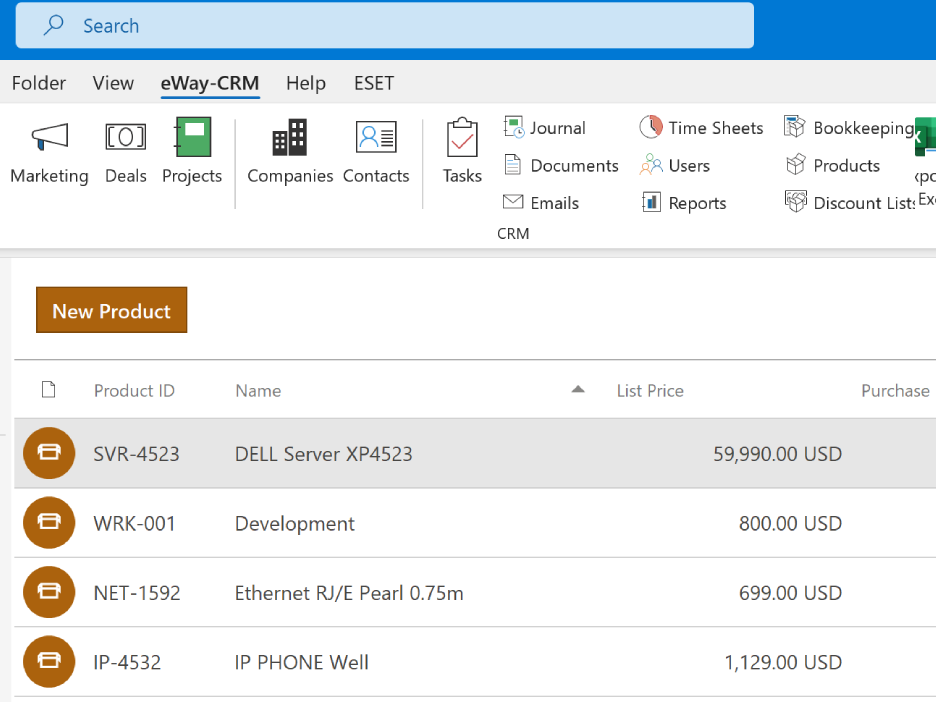Click the Excel export icon
936x702 pixels.
tap(925, 137)
